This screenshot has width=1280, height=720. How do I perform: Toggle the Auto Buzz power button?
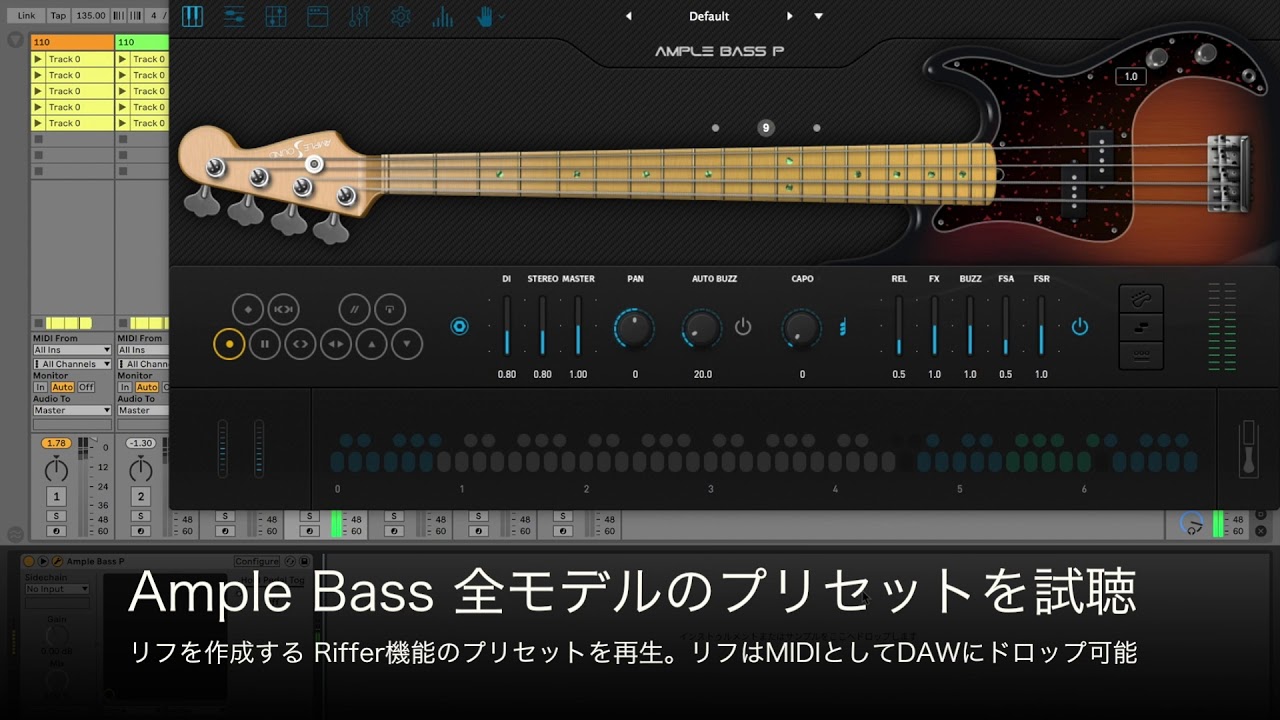(x=743, y=326)
